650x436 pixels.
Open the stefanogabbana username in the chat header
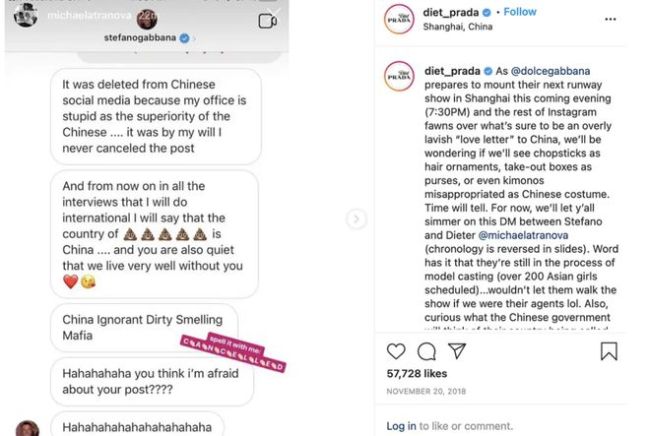pyautogui.click(x=140, y=38)
